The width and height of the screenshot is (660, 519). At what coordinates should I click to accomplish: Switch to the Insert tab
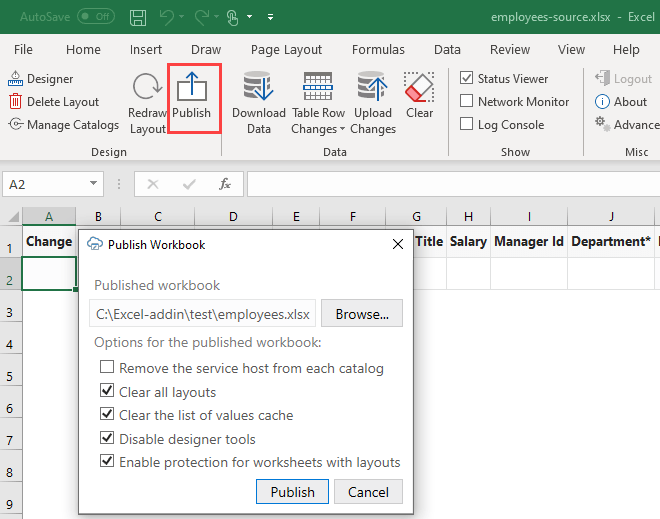click(146, 50)
